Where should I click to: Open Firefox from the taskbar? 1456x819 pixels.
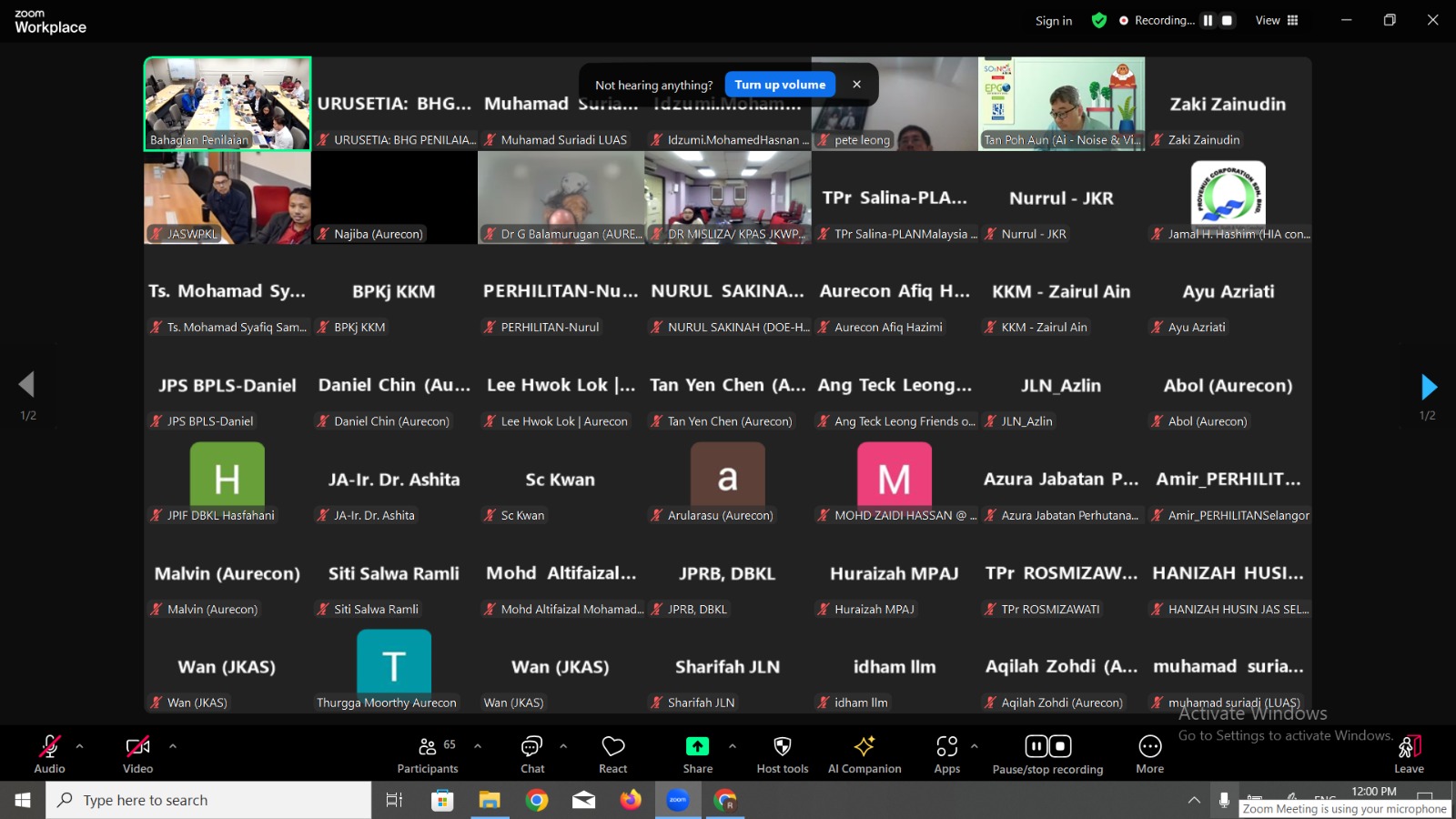point(631,800)
